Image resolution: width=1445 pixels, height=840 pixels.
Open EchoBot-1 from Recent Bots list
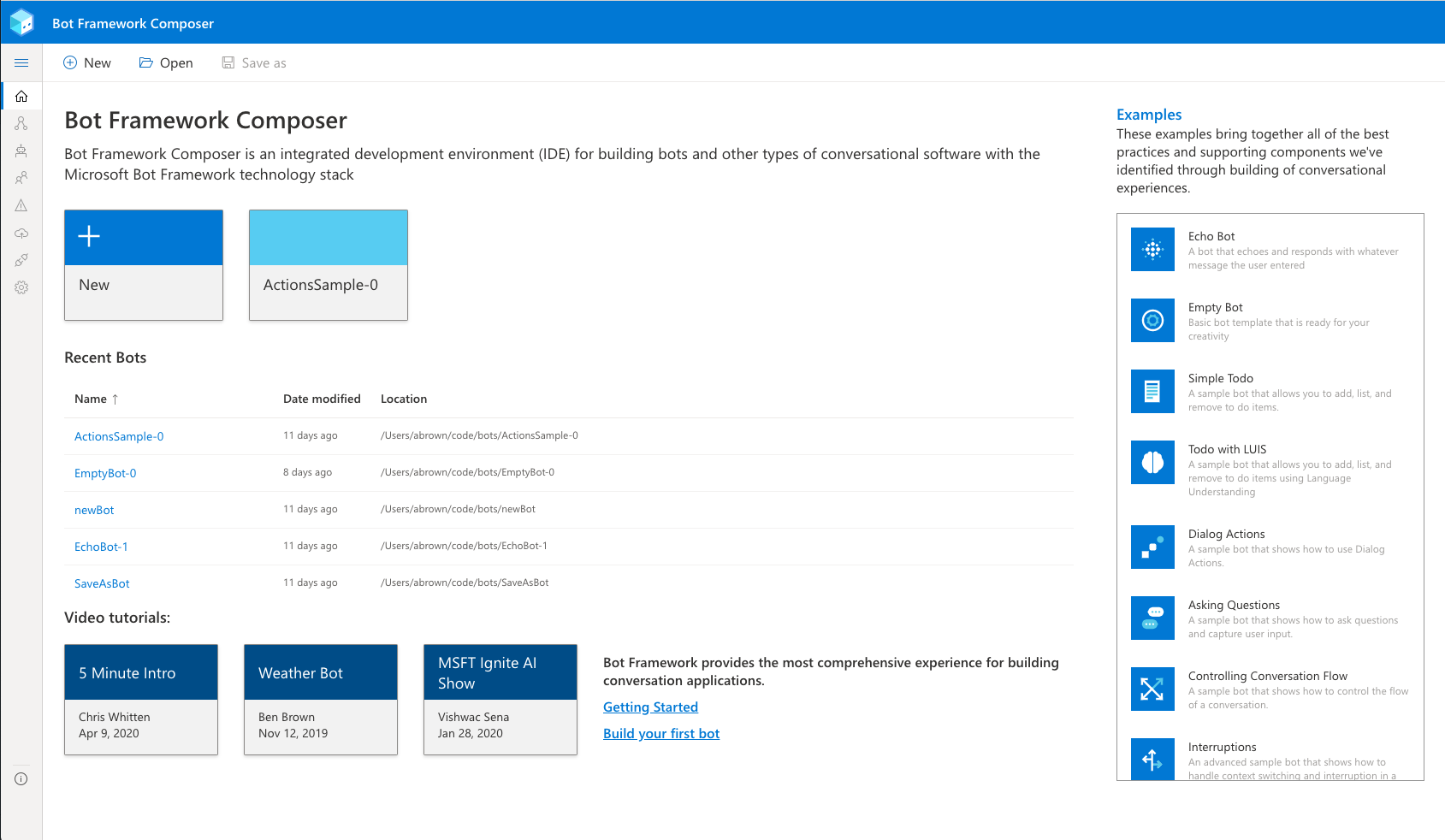[101, 547]
